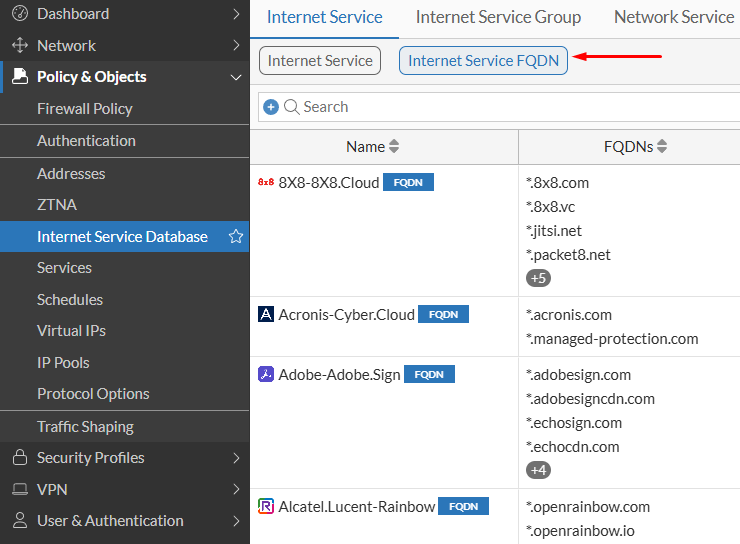
Task: Sort table by FQDNs column arrows
Action: (662, 146)
